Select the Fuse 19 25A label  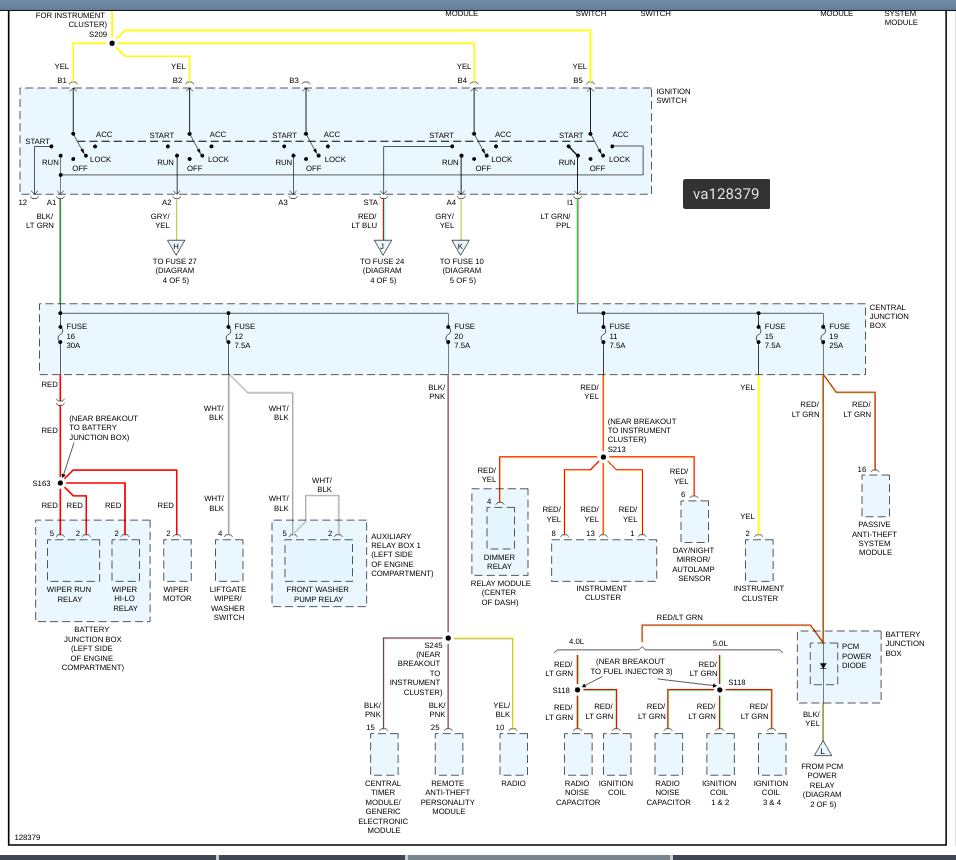[x=839, y=336]
